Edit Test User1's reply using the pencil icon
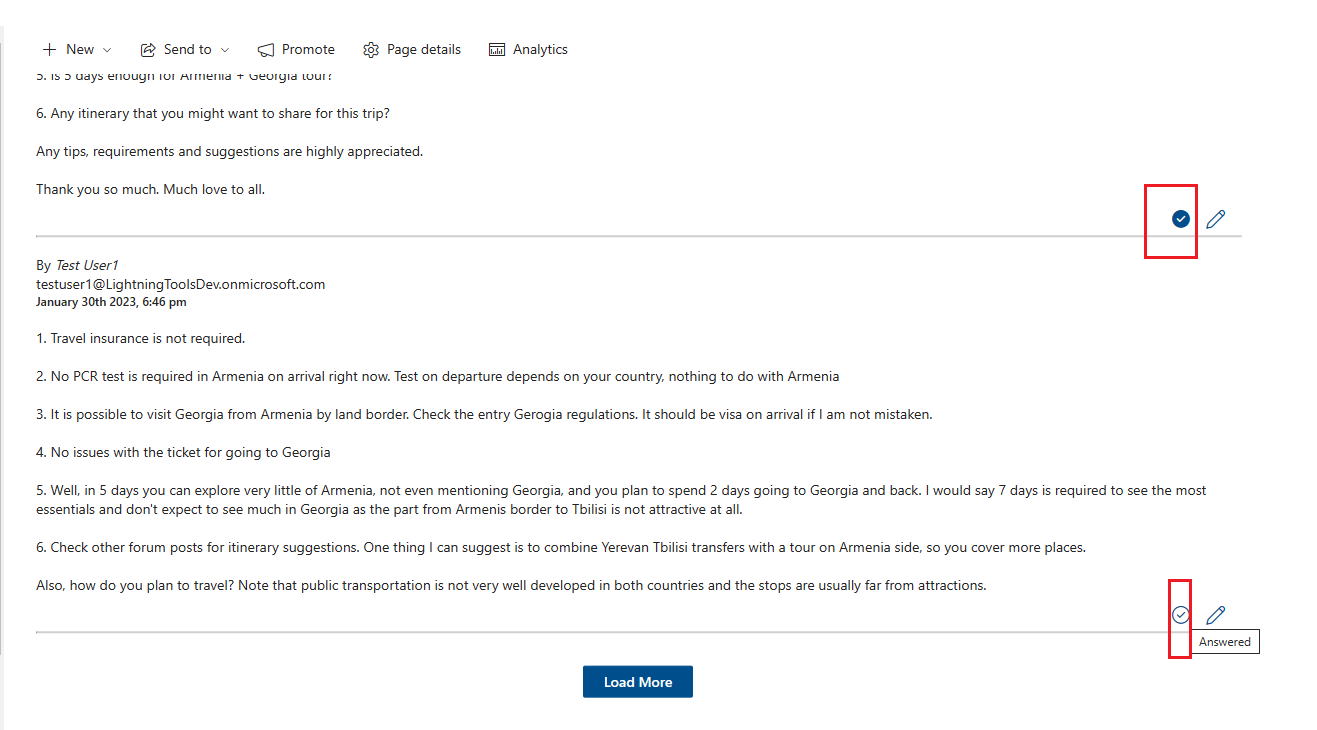The height and width of the screenshot is (730, 1317). click(1216, 615)
